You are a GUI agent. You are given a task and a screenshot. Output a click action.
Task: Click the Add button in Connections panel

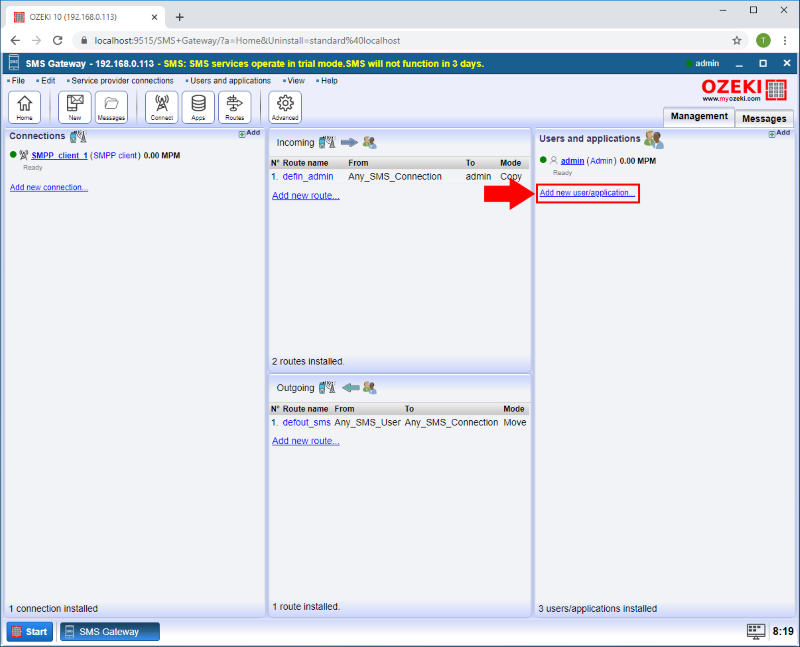[x=249, y=133]
